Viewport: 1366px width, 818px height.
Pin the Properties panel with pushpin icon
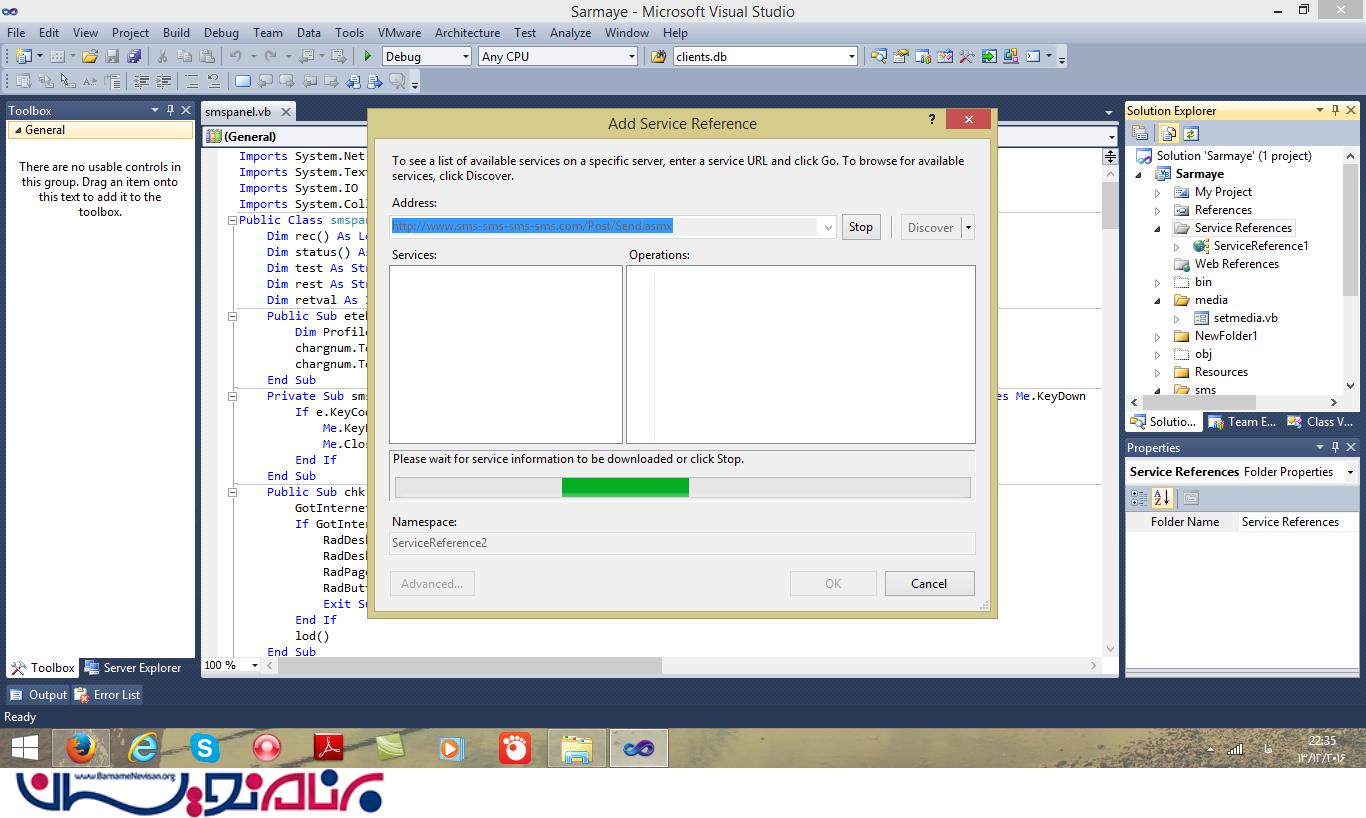click(x=1335, y=447)
